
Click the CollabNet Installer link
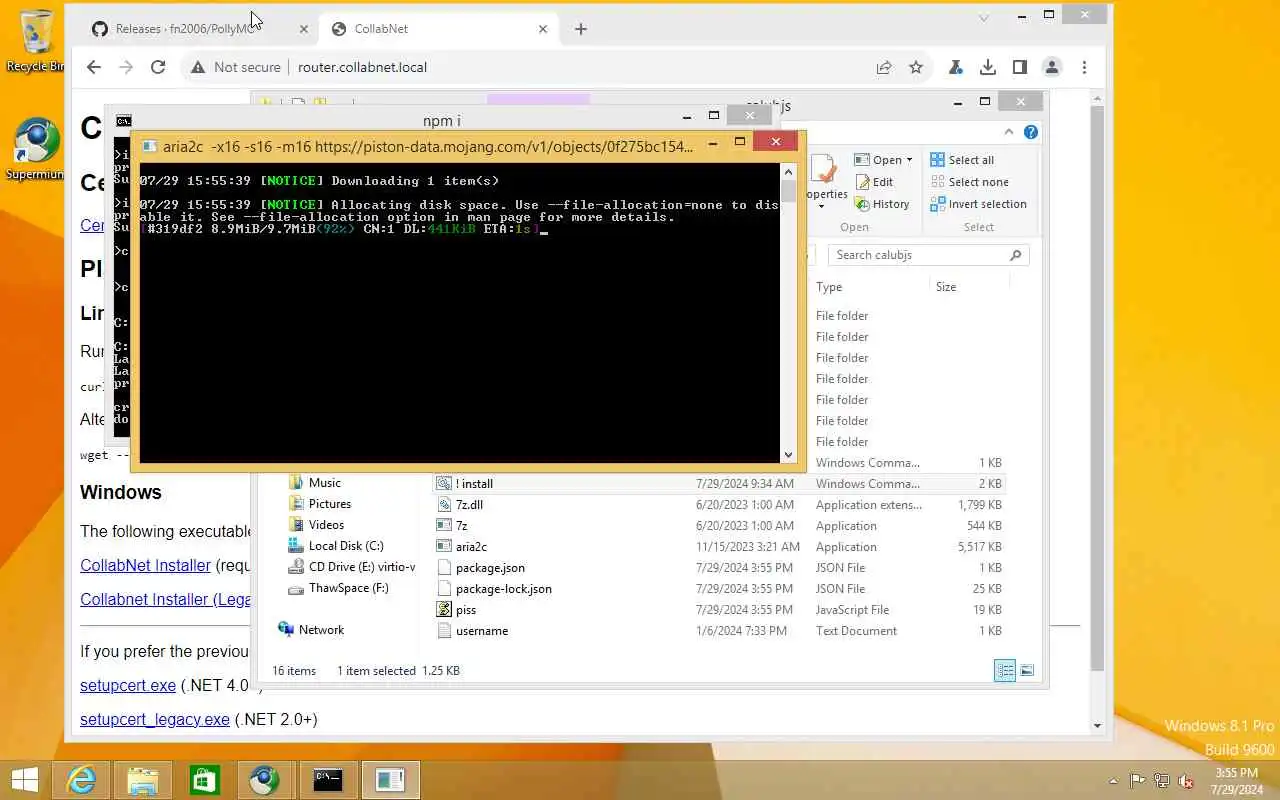tap(145, 565)
